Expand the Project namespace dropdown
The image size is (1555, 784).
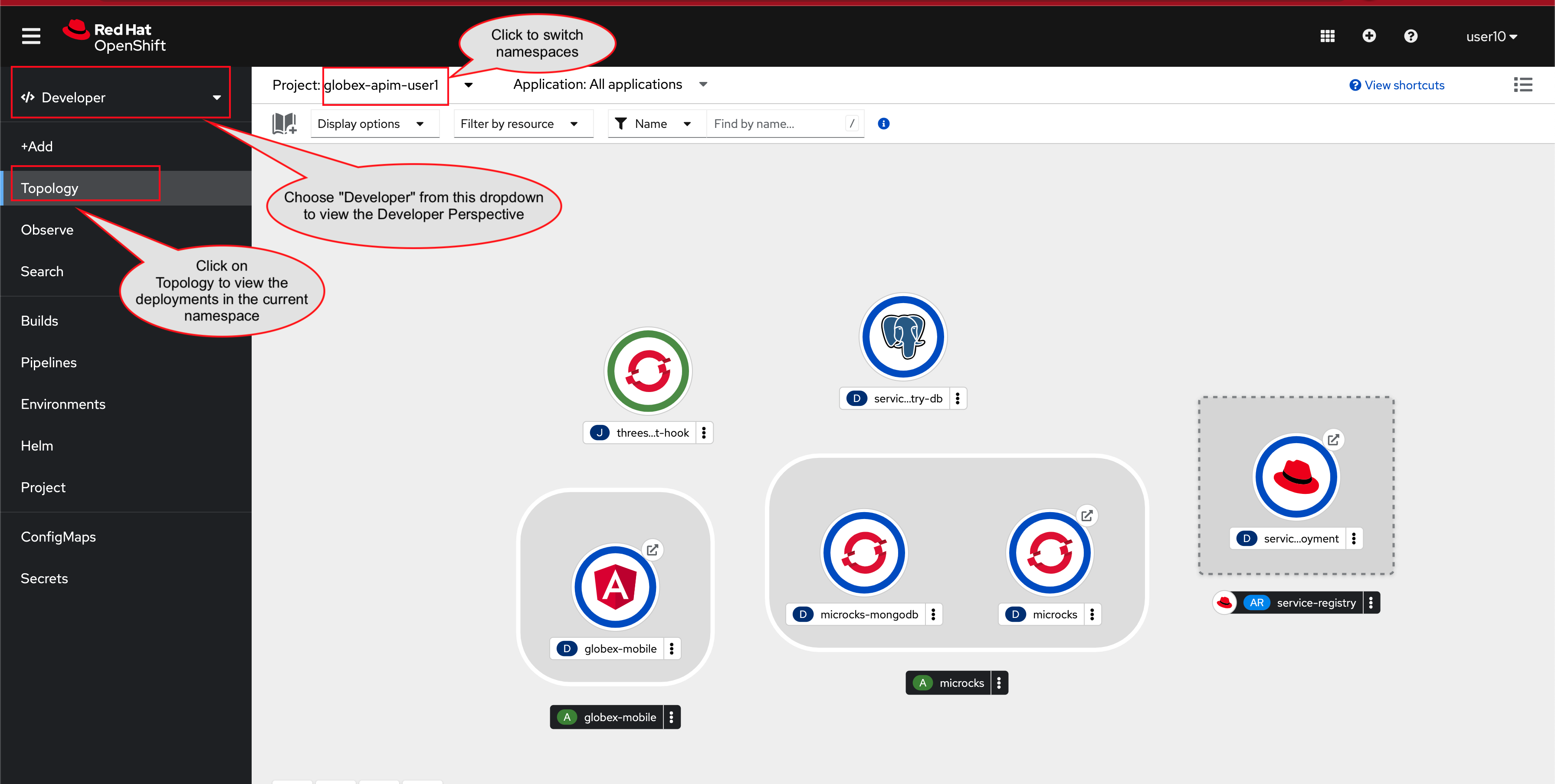tap(469, 84)
